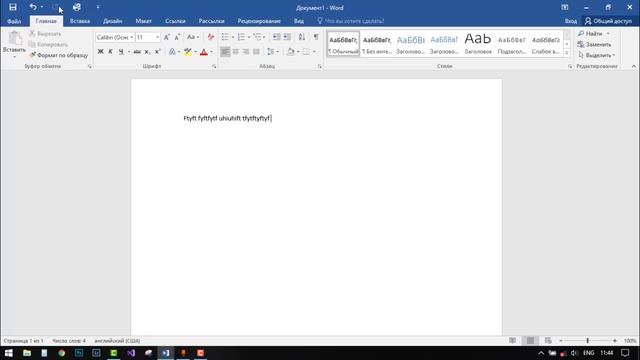Open the Windows Start menu
640x360 pixels.
[x=9, y=353]
